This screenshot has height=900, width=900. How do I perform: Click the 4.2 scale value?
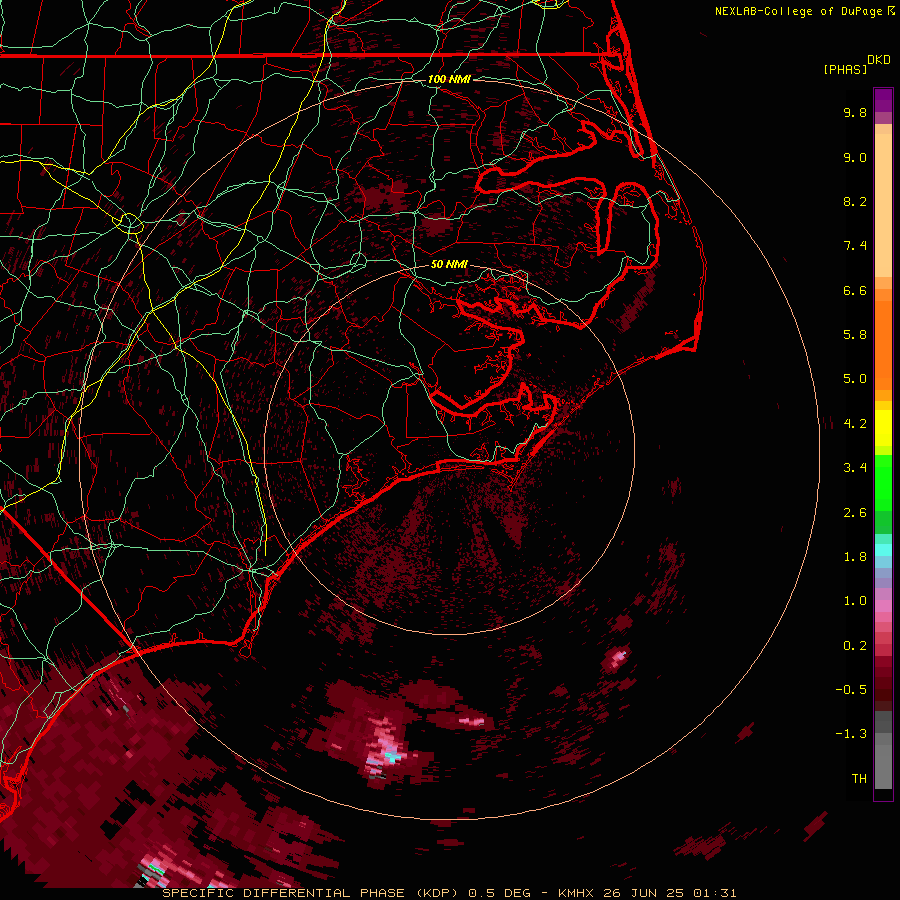pos(855,424)
